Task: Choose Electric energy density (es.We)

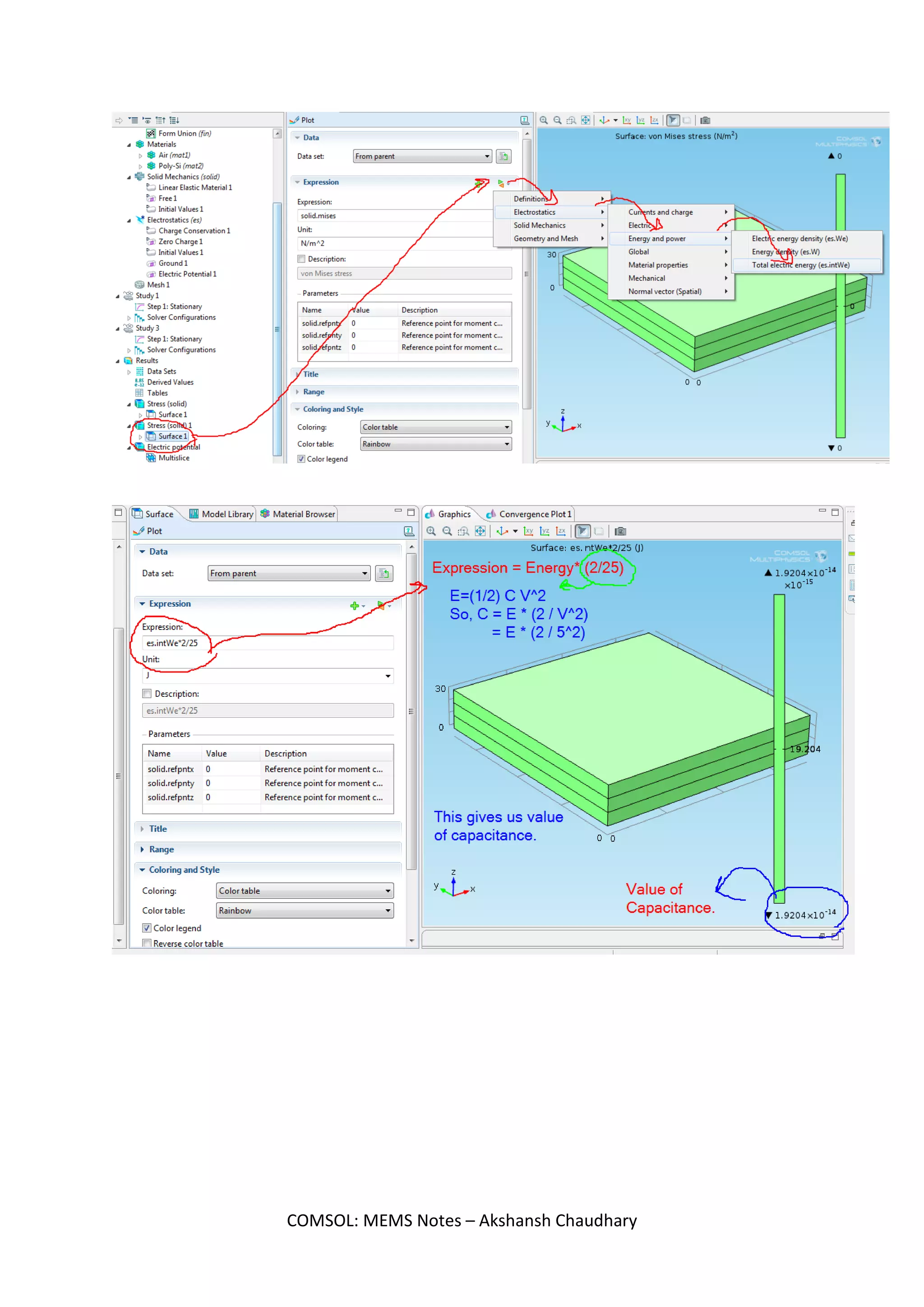Action: click(807, 238)
